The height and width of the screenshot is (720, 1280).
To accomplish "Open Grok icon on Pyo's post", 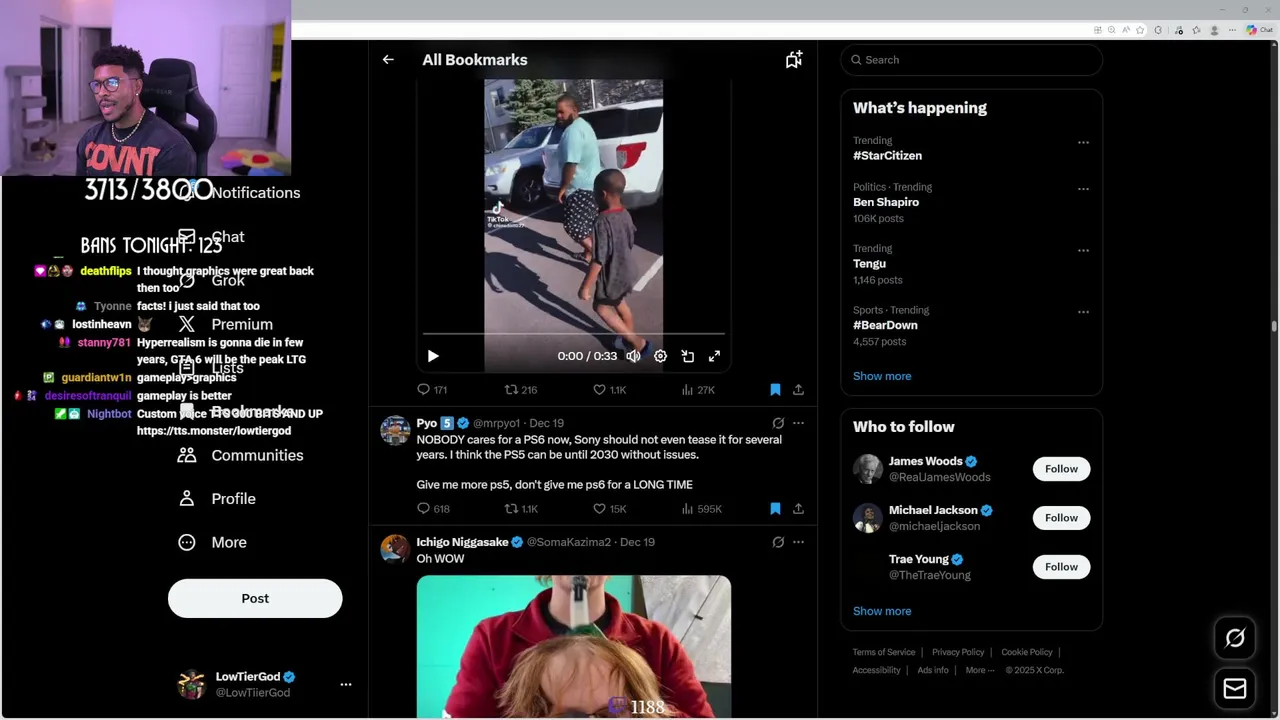I will click(778, 423).
